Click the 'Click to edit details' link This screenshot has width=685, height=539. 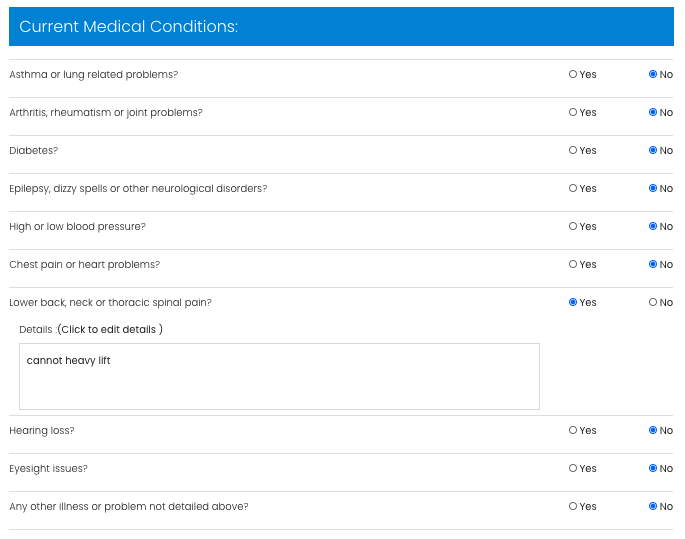coord(110,329)
